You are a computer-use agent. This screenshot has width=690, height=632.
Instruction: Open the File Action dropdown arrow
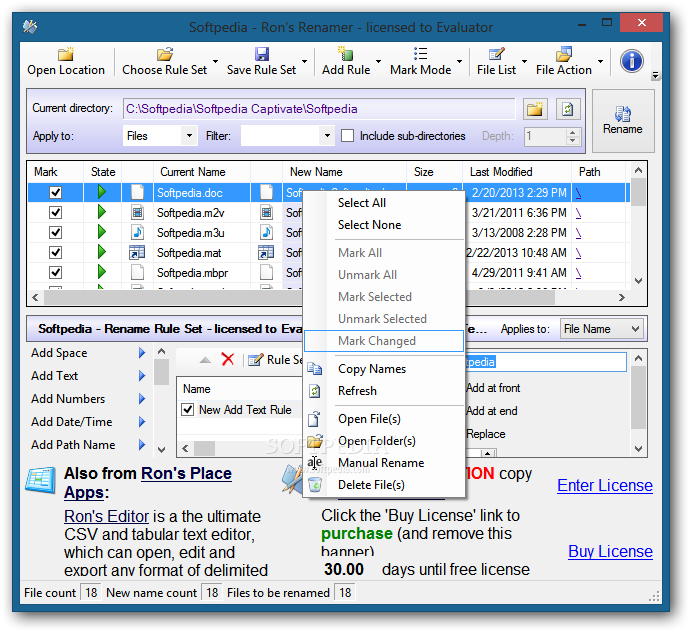point(600,61)
